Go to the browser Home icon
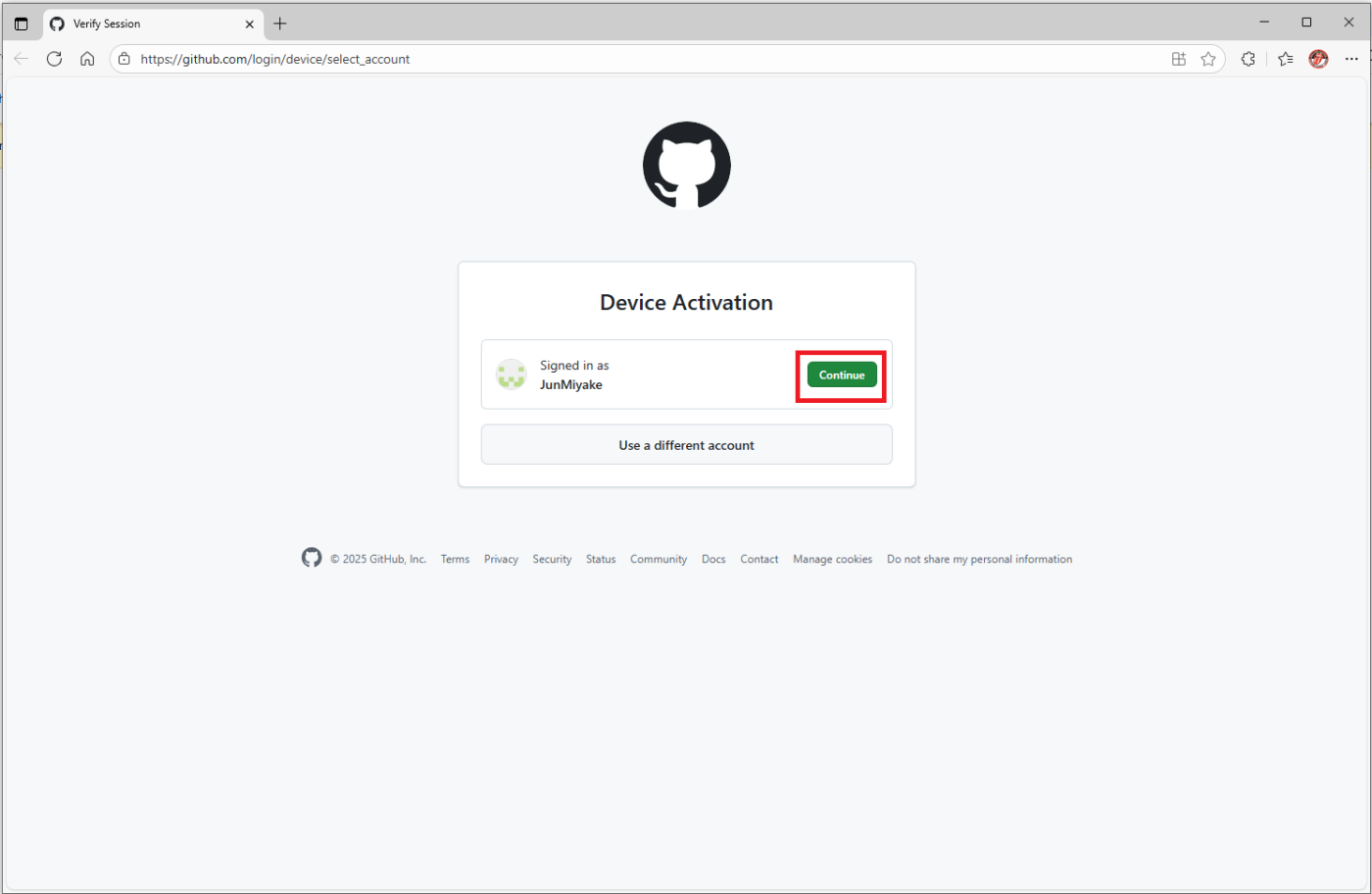This screenshot has width=1372, height=894. pos(87,59)
